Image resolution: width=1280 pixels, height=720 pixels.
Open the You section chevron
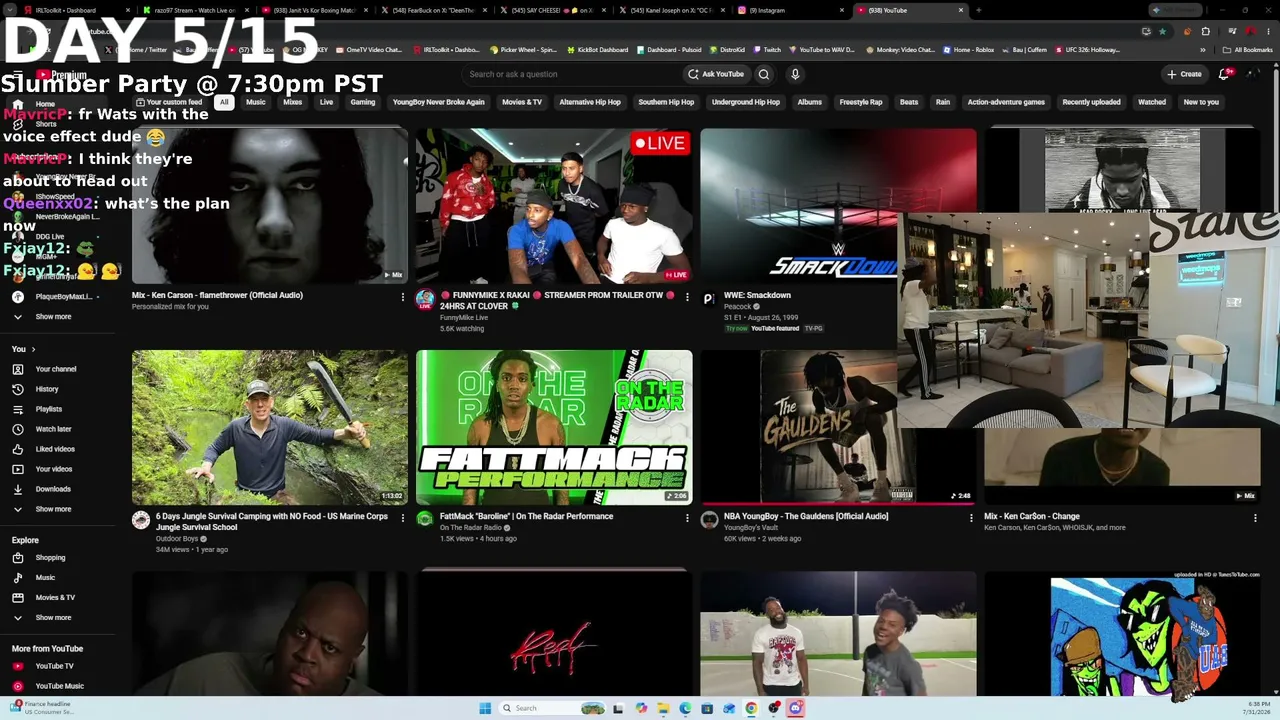tap(33, 349)
